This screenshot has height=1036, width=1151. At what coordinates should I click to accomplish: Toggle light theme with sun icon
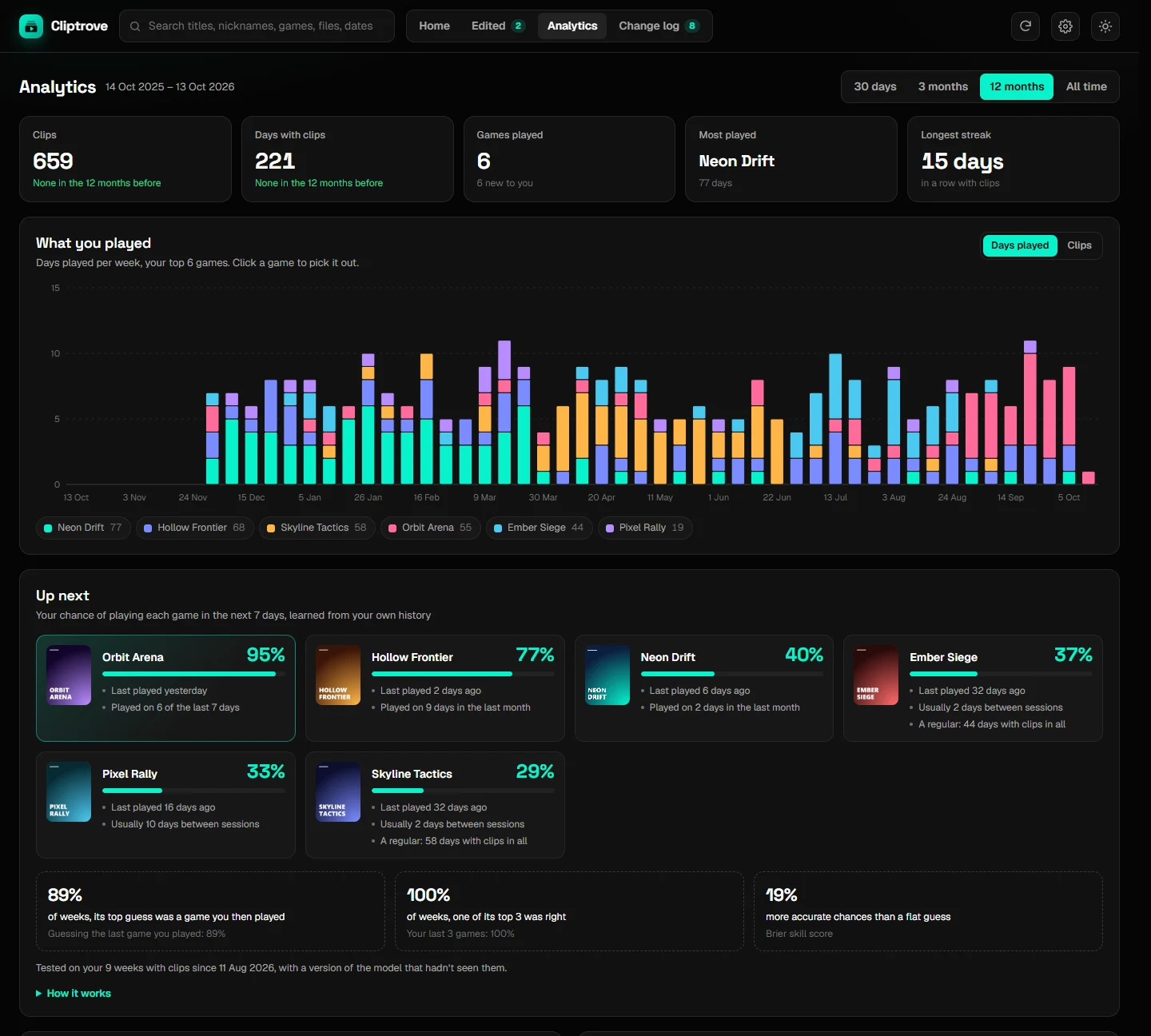pos(1105,26)
